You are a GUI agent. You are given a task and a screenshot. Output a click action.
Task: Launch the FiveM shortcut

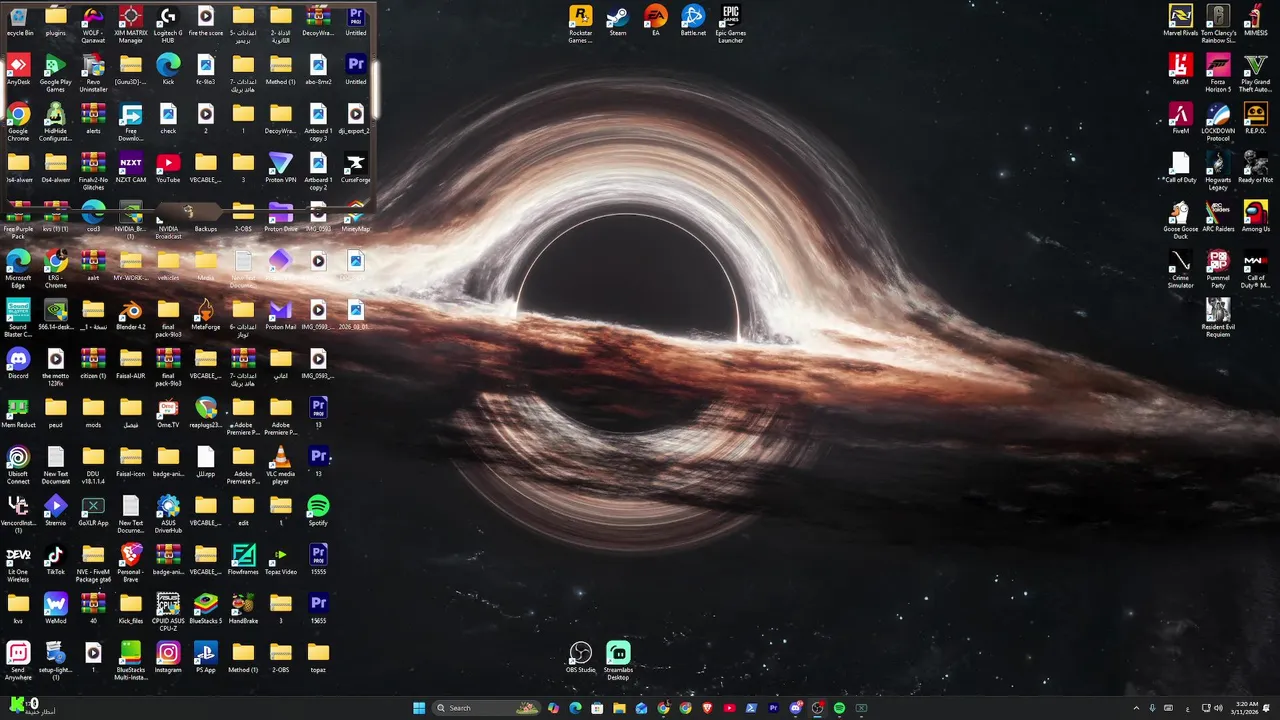click(1180, 120)
